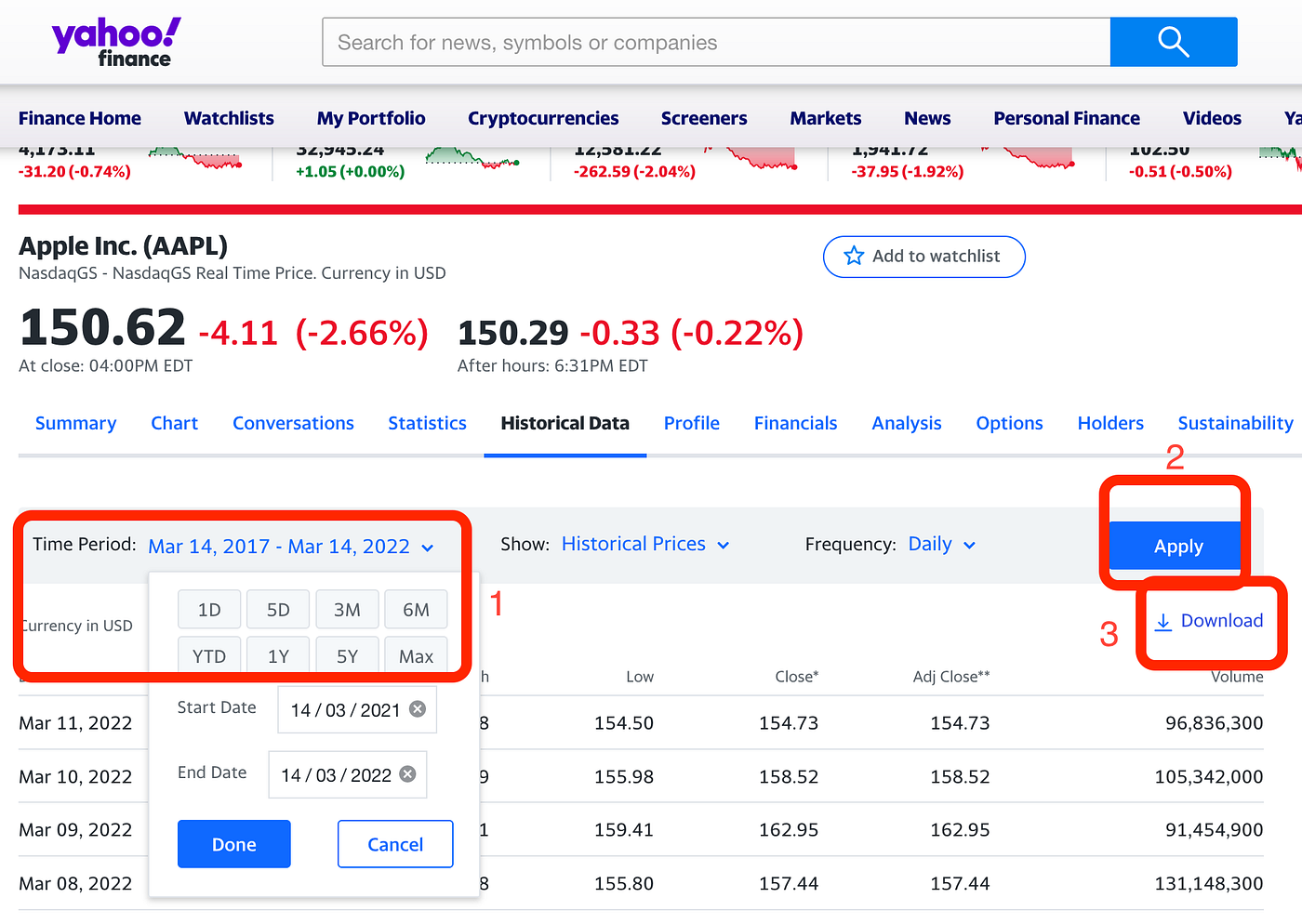Click the Yahoo Finance logo
Screen dimensions: 1302x924
click(116, 43)
